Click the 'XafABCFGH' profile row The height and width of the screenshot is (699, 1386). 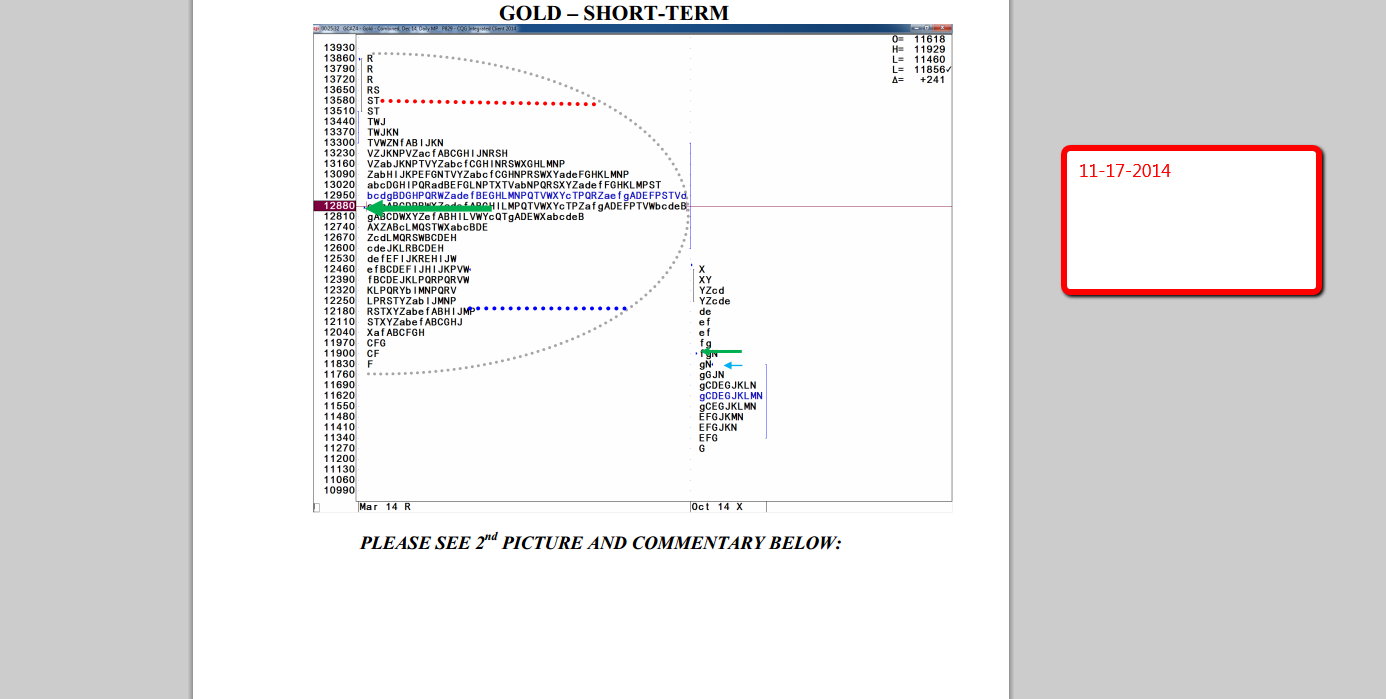click(395, 332)
